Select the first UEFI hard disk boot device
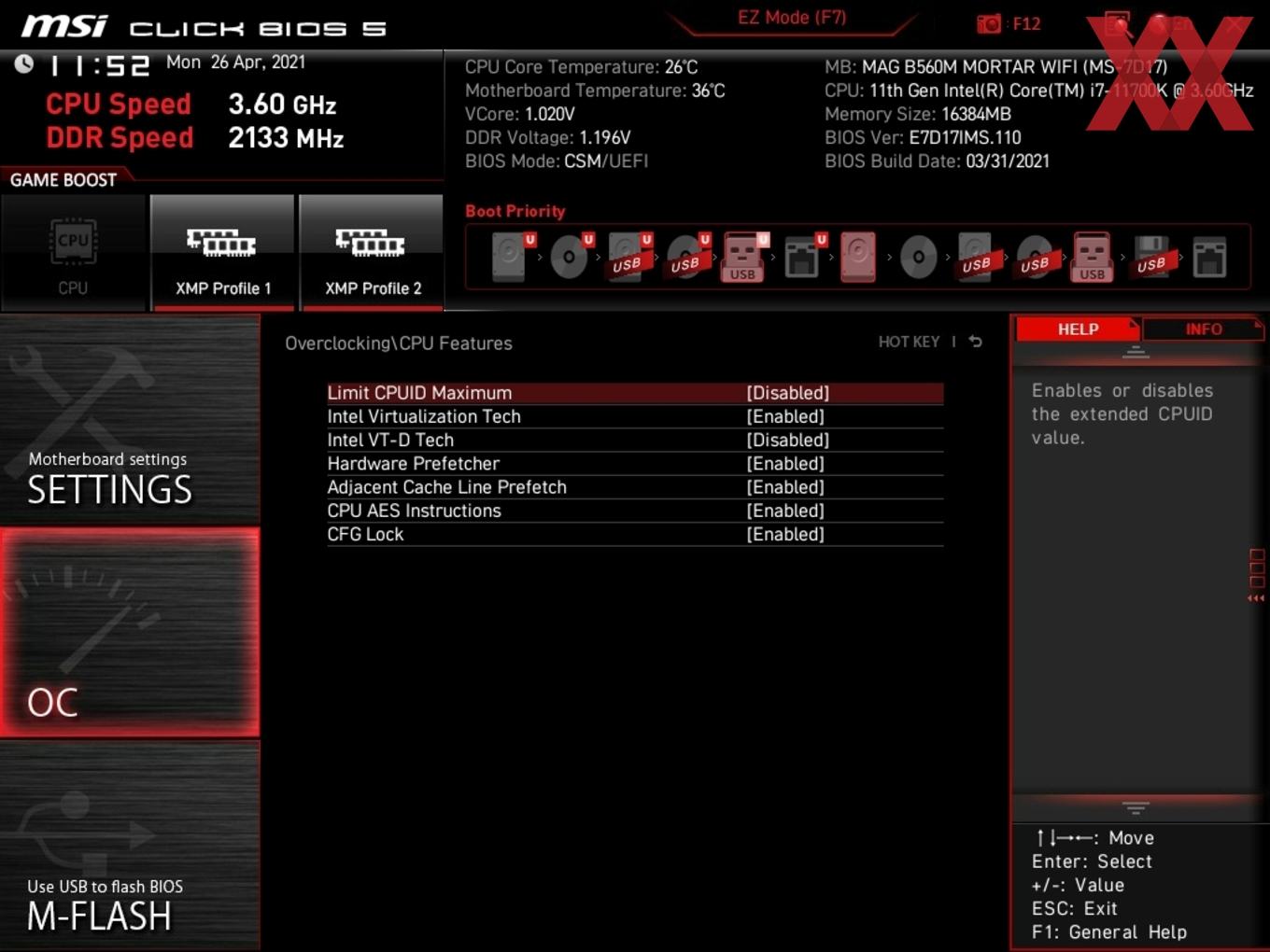The width and height of the screenshot is (1270, 952). (x=512, y=257)
